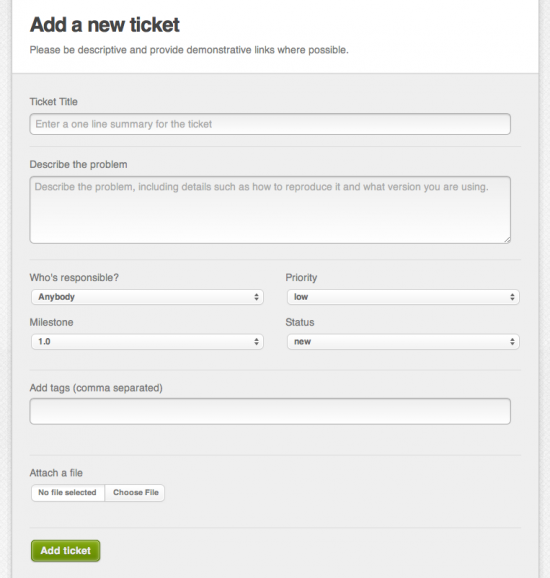
Task: Open the Priority dropdown showing low
Action: point(403,297)
